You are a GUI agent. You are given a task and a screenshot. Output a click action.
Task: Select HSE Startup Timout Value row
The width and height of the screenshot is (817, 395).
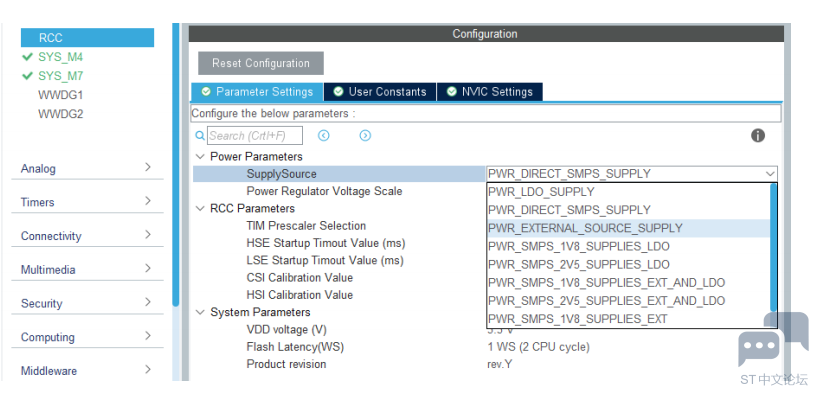[x=326, y=243]
